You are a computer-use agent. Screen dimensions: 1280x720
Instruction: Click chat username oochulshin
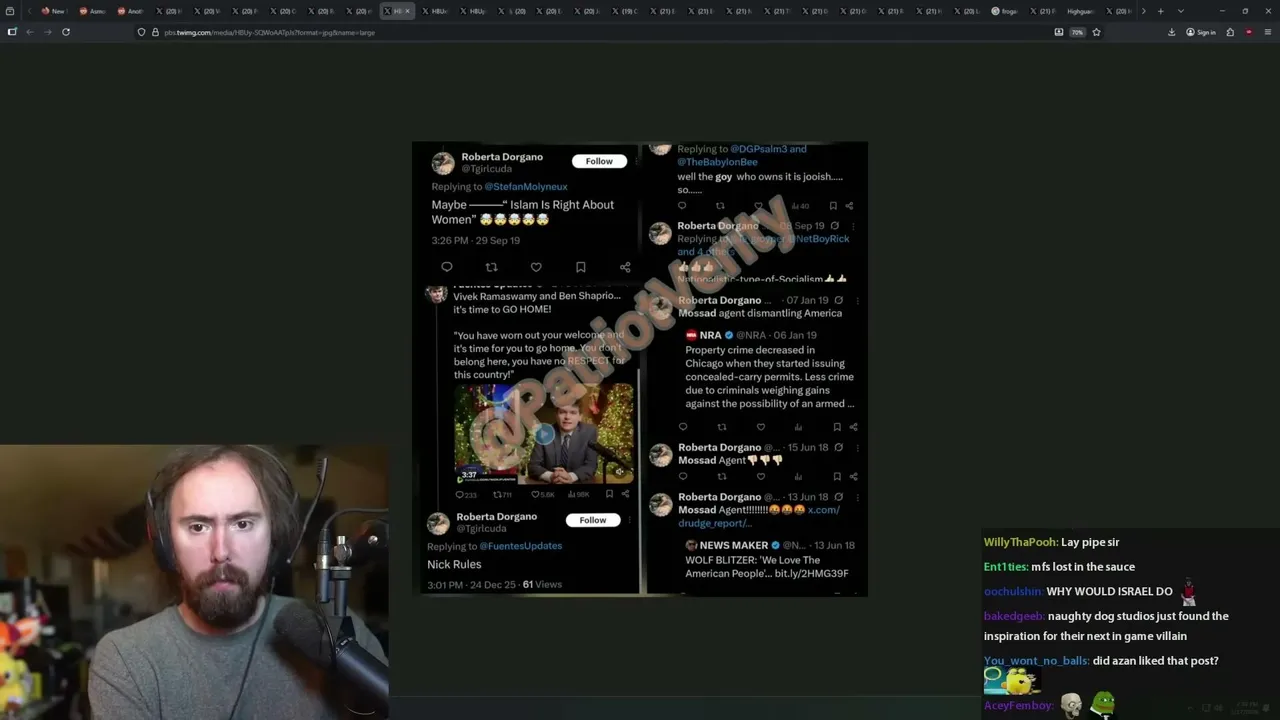[x=1013, y=592]
